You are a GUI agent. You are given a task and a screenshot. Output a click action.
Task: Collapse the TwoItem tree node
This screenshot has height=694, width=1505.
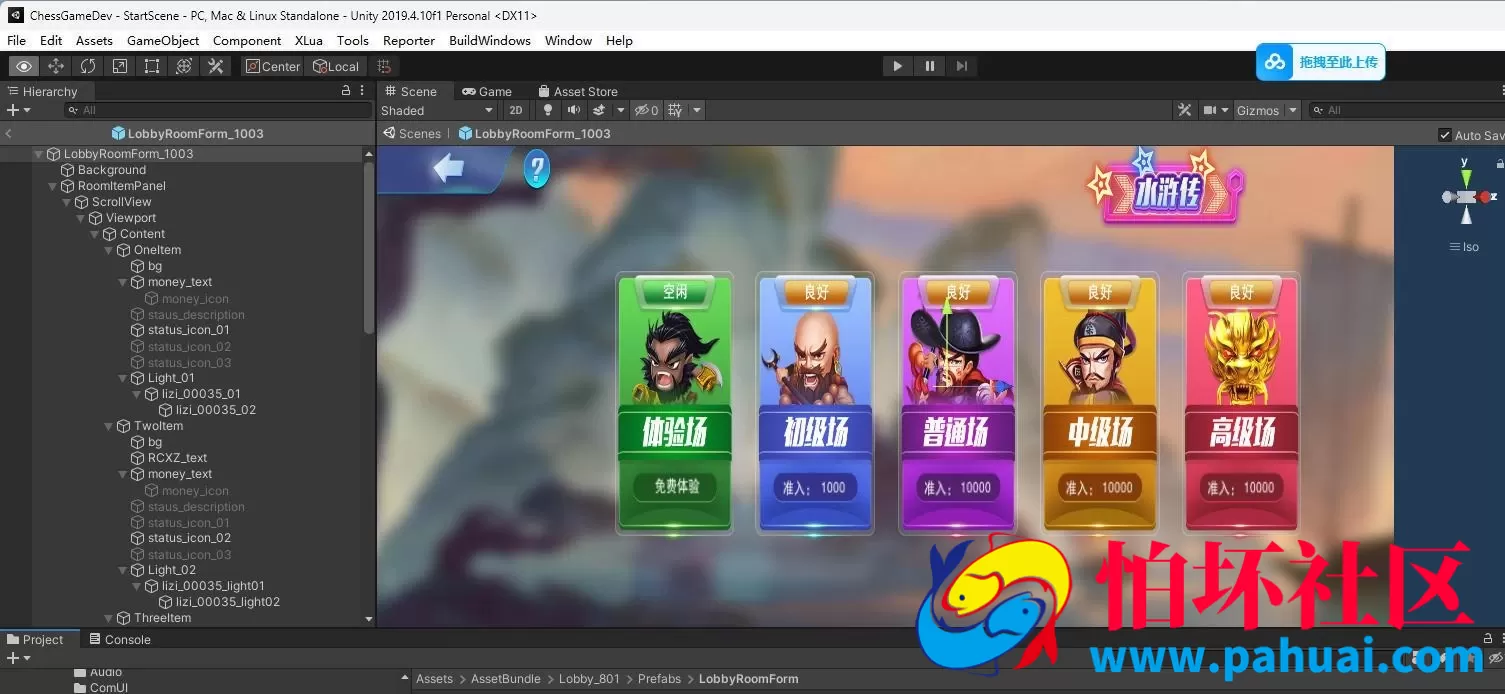point(109,426)
